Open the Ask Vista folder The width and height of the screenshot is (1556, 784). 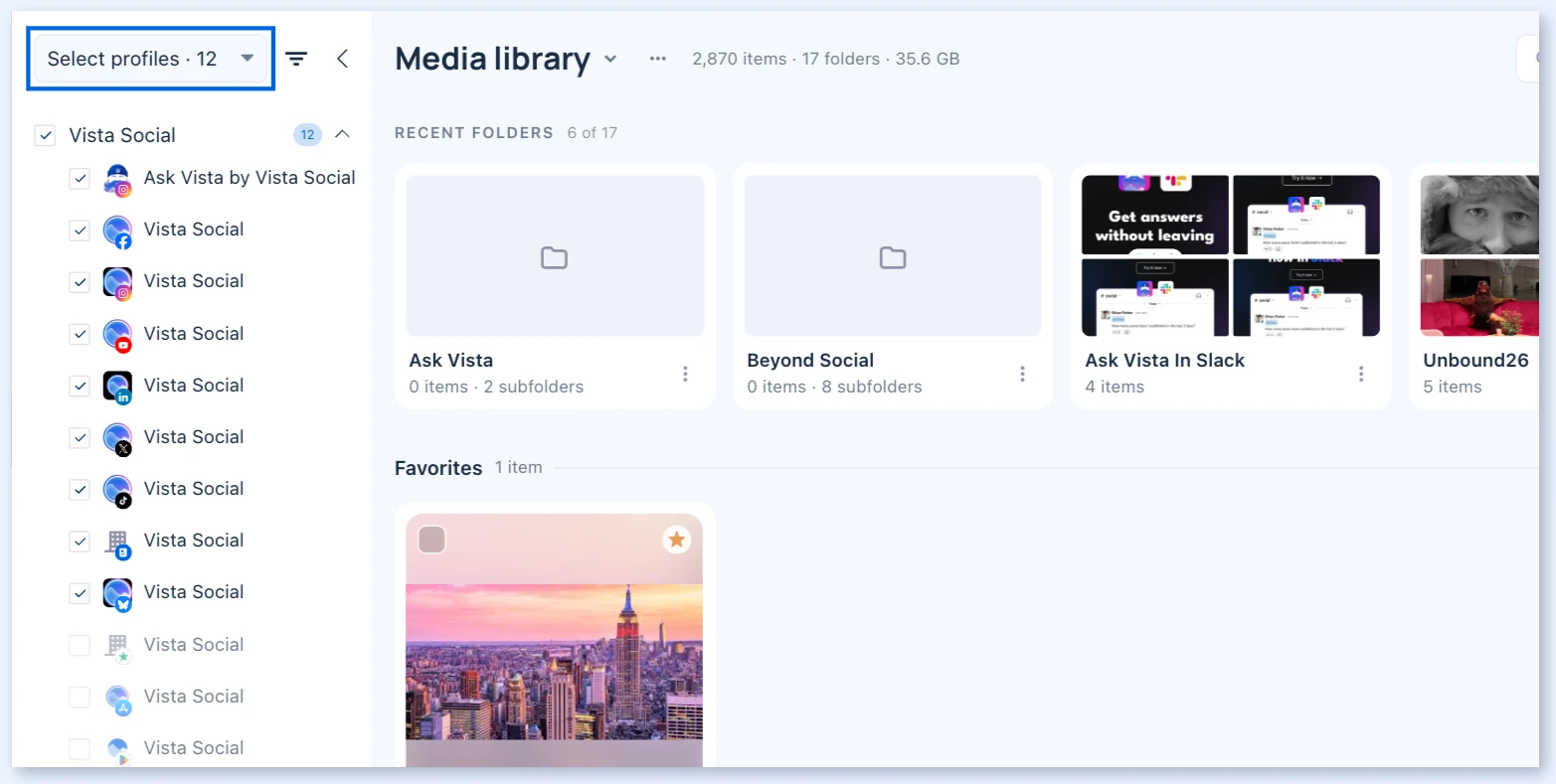click(555, 286)
